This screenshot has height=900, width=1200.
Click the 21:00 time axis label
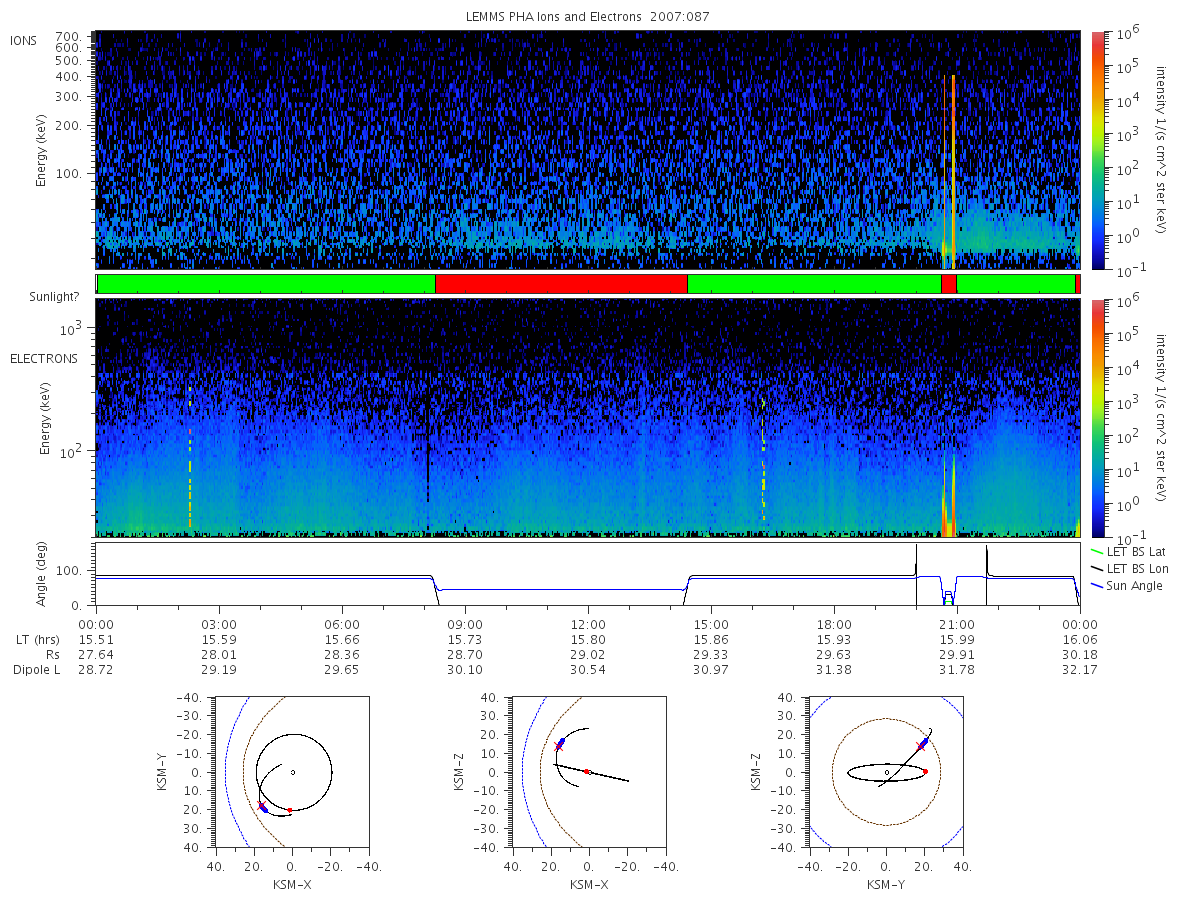pyautogui.click(x=957, y=623)
